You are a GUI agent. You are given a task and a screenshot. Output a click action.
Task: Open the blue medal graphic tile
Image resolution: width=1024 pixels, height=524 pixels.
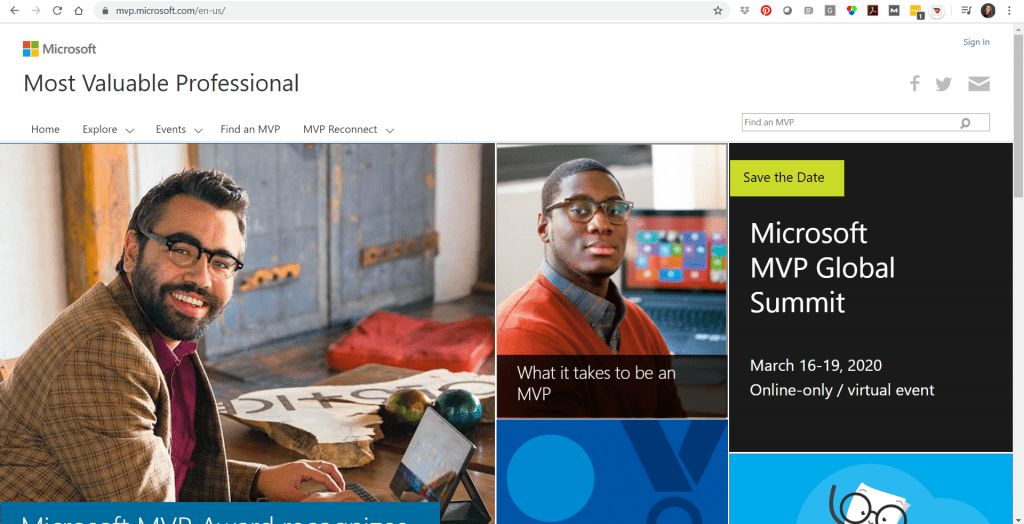click(612, 472)
